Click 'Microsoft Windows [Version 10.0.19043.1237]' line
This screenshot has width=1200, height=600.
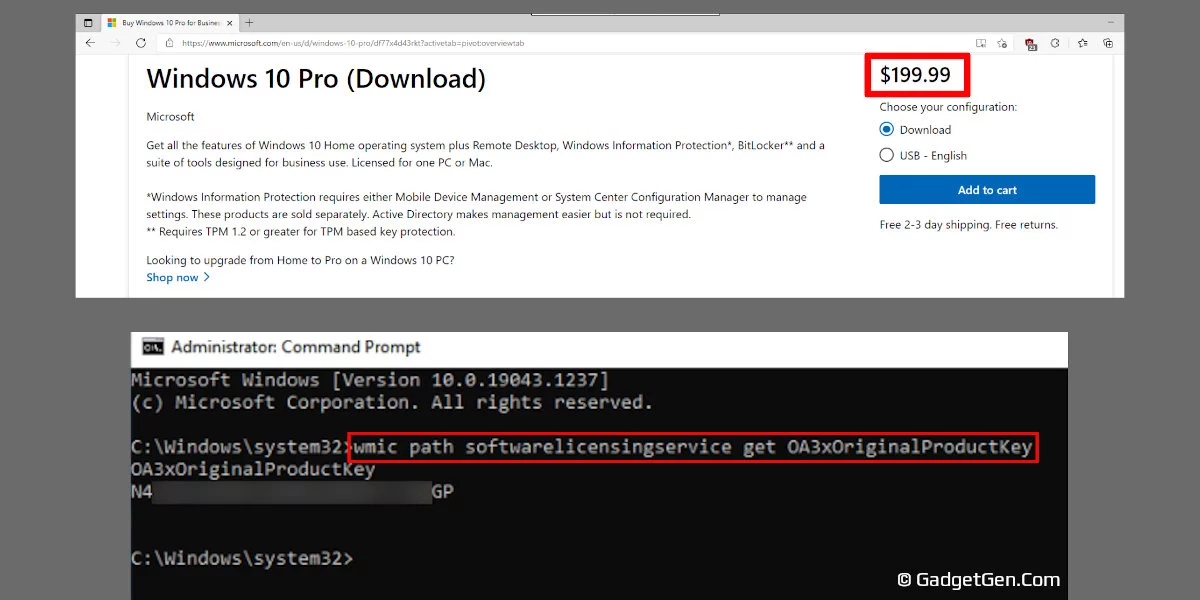[370, 380]
